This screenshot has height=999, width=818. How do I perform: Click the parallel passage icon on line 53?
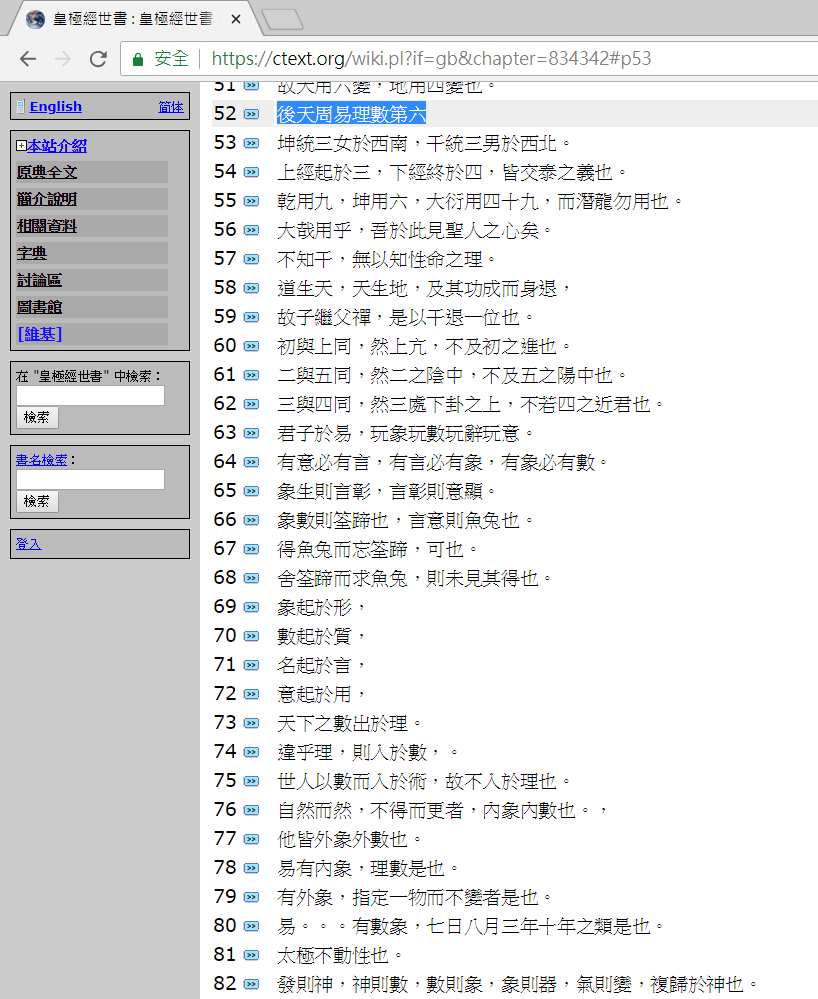click(250, 142)
